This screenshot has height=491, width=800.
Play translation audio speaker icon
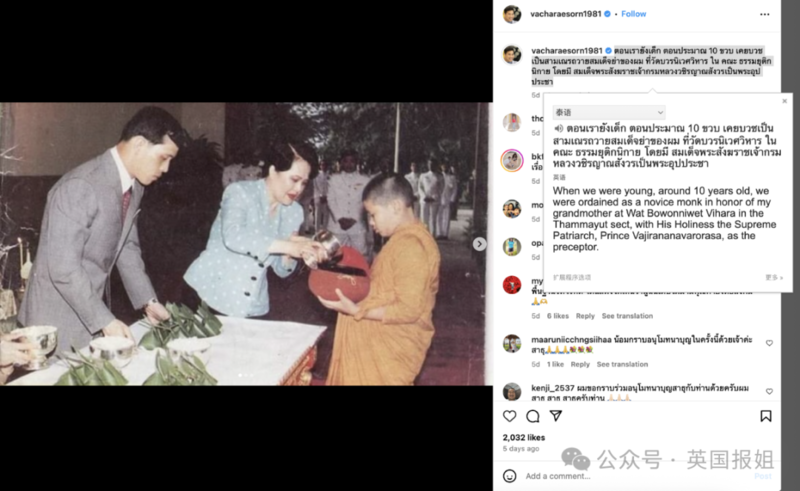point(559,128)
